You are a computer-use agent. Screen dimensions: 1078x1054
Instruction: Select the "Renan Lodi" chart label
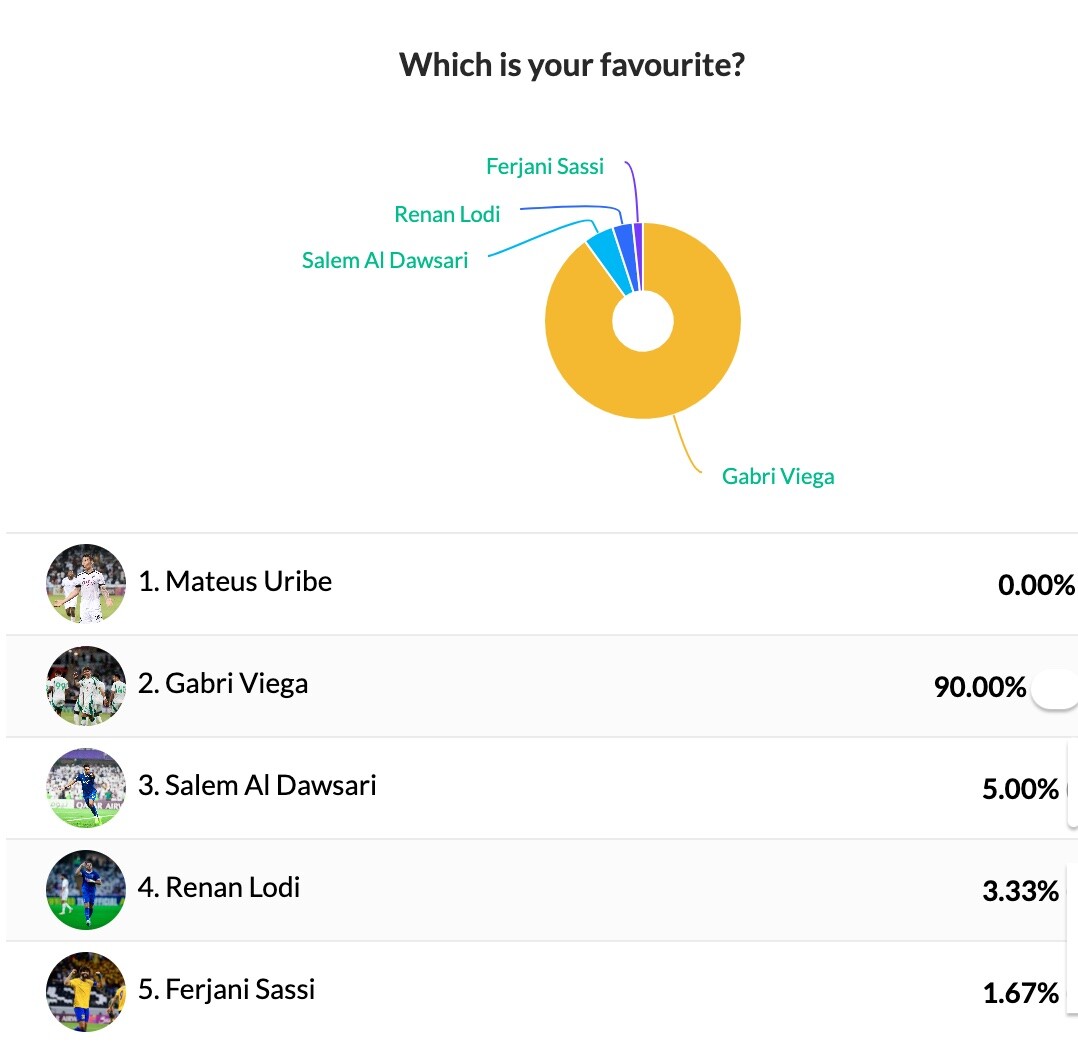coord(447,214)
